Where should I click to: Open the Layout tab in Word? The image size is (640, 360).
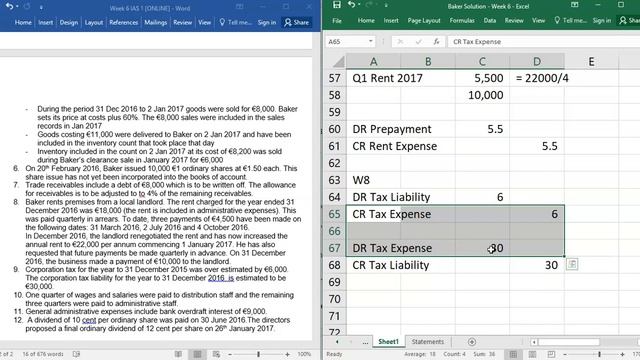pos(94,22)
